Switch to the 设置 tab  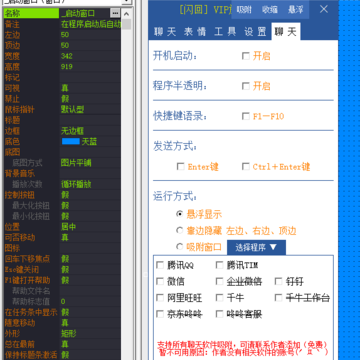(x=255, y=32)
